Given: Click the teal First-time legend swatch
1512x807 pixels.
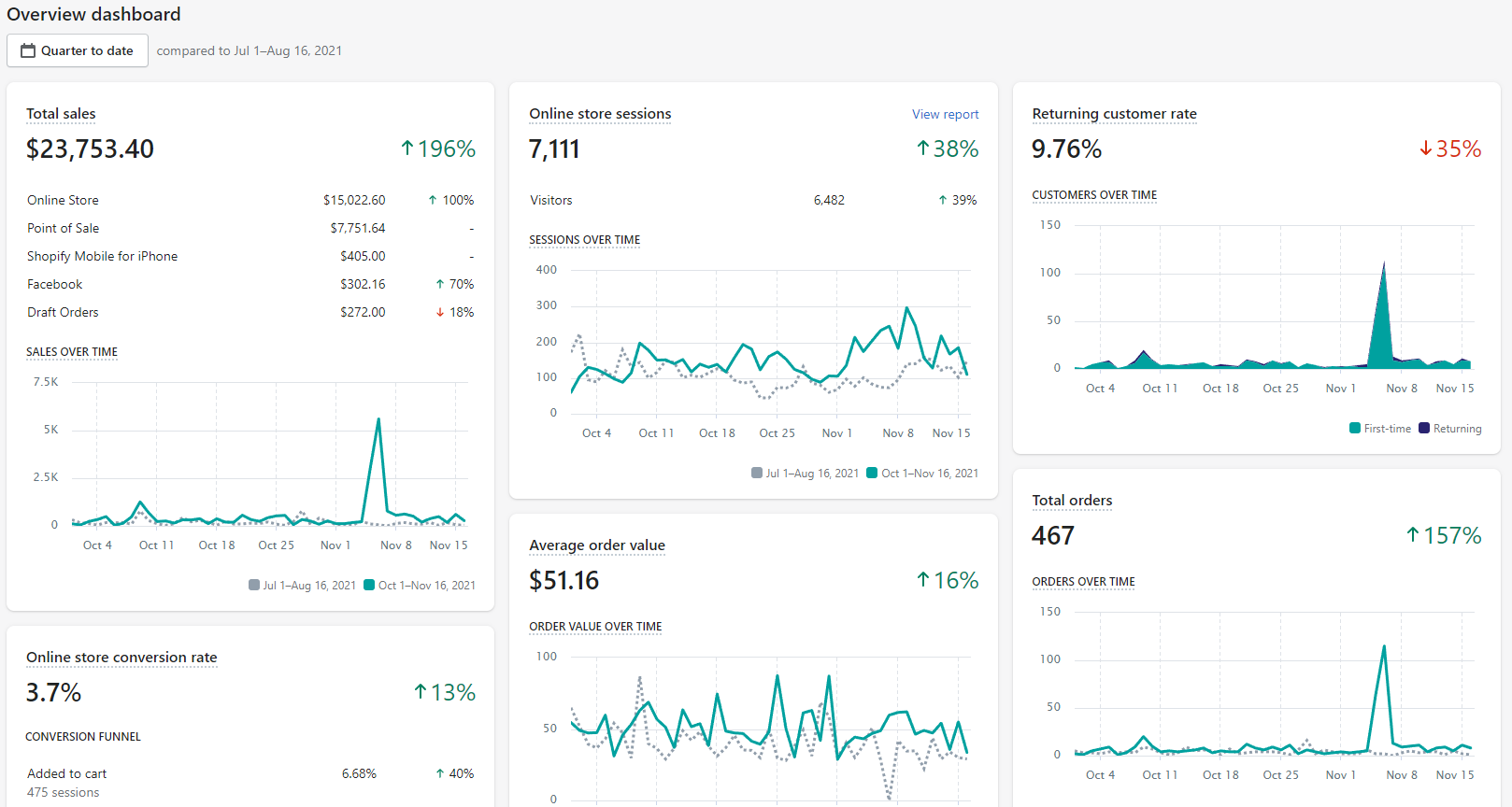Looking at the screenshot, I should [1355, 428].
